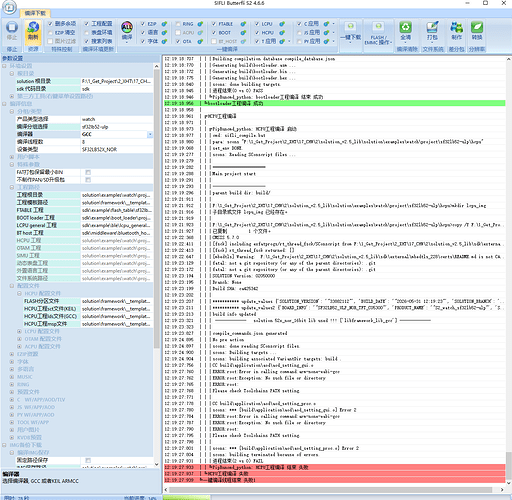Click the build icon next to HCPU
The width and height of the screenshot is (512, 500).
coord(282,33)
